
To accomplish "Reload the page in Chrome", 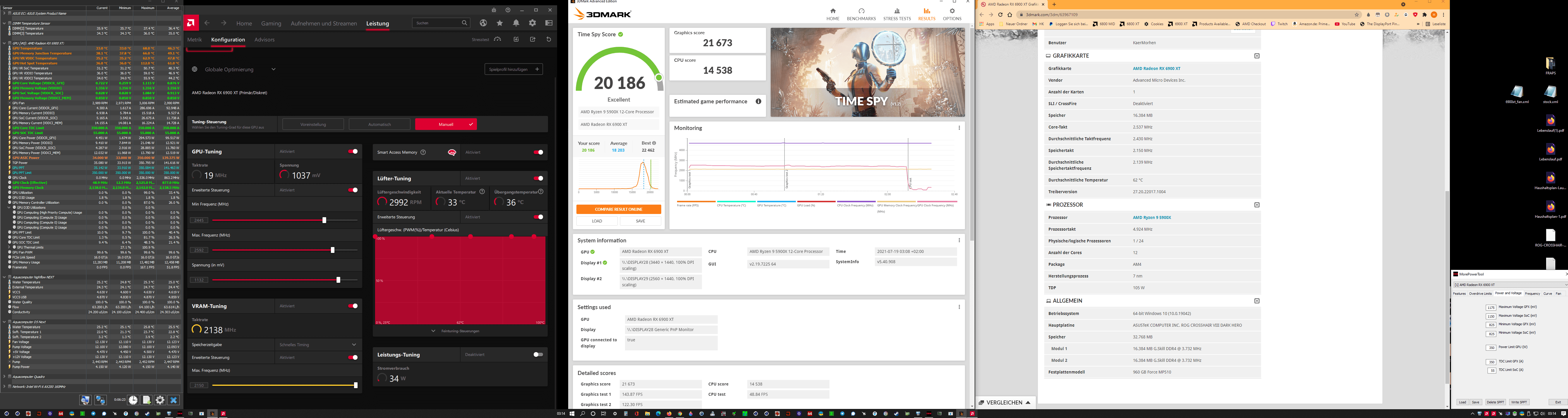I will tap(1000, 15).
